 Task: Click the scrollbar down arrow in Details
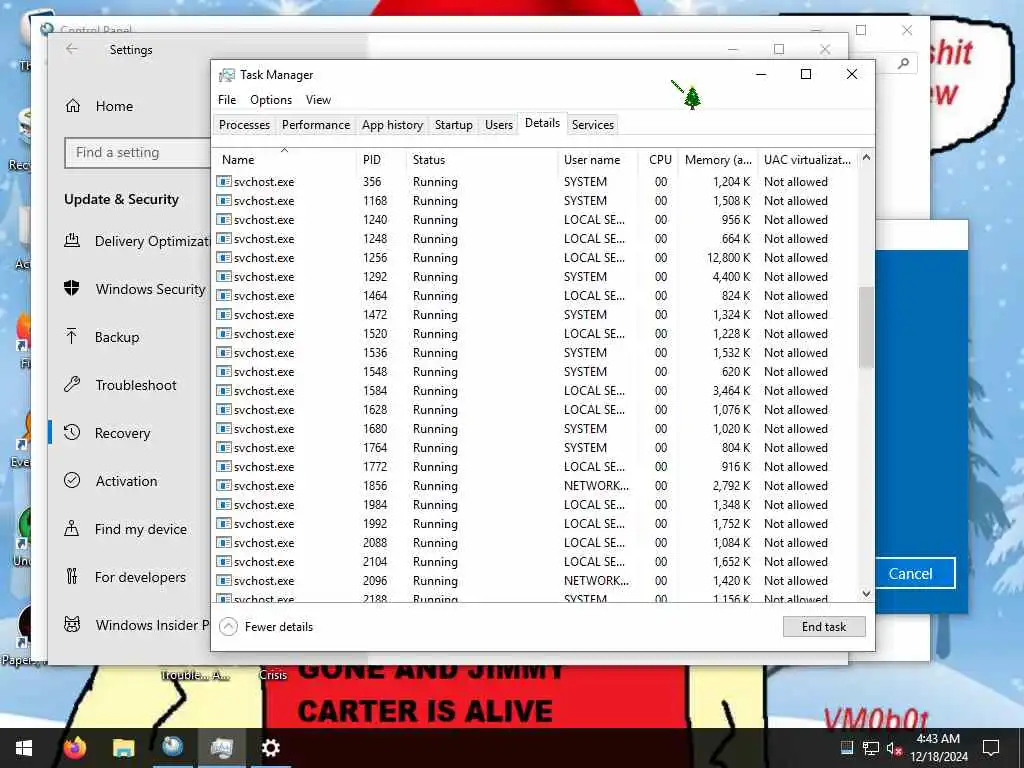point(866,594)
